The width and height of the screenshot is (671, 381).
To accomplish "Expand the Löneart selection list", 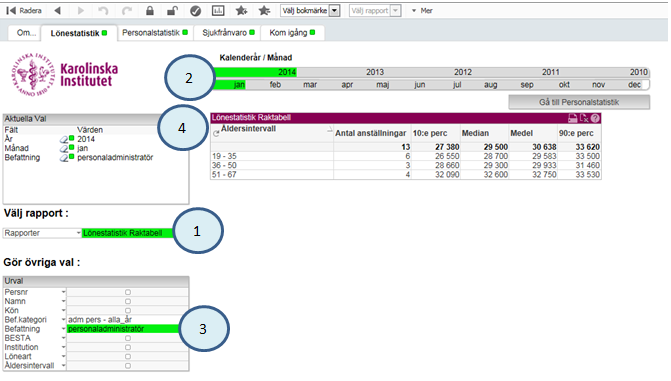I will [x=63, y=357].
